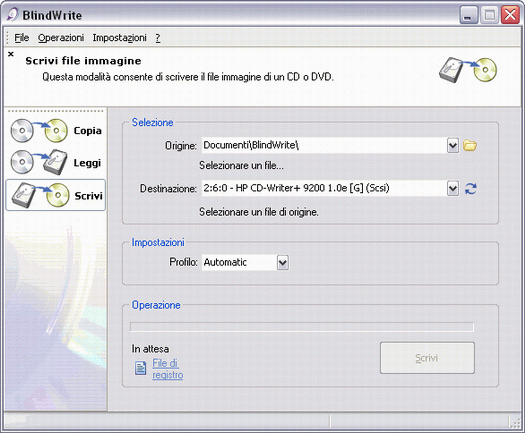Select the Leggi mode in sidebar
The height and width of the screenshot is (433, 525).
coord(56,163)
